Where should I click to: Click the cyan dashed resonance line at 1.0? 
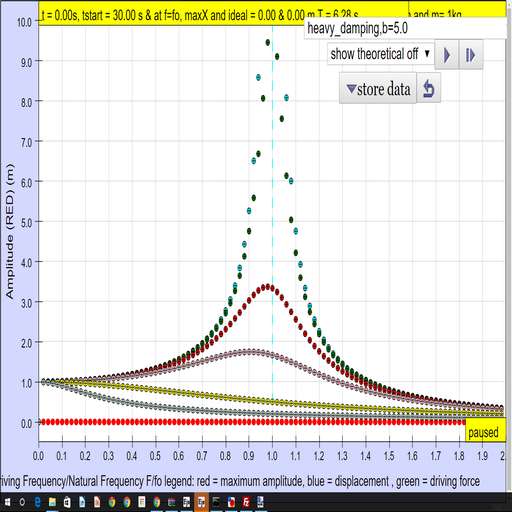coord(272,233)
